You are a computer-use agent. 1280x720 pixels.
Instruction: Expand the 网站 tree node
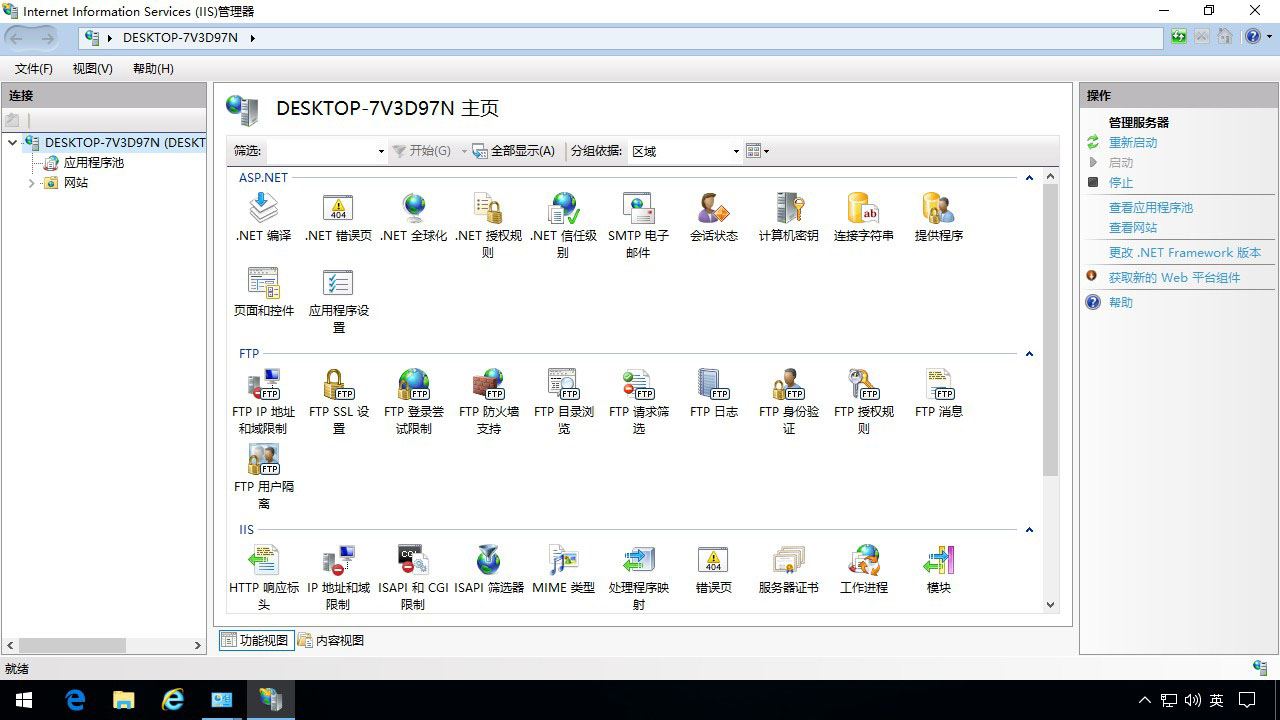31,183
